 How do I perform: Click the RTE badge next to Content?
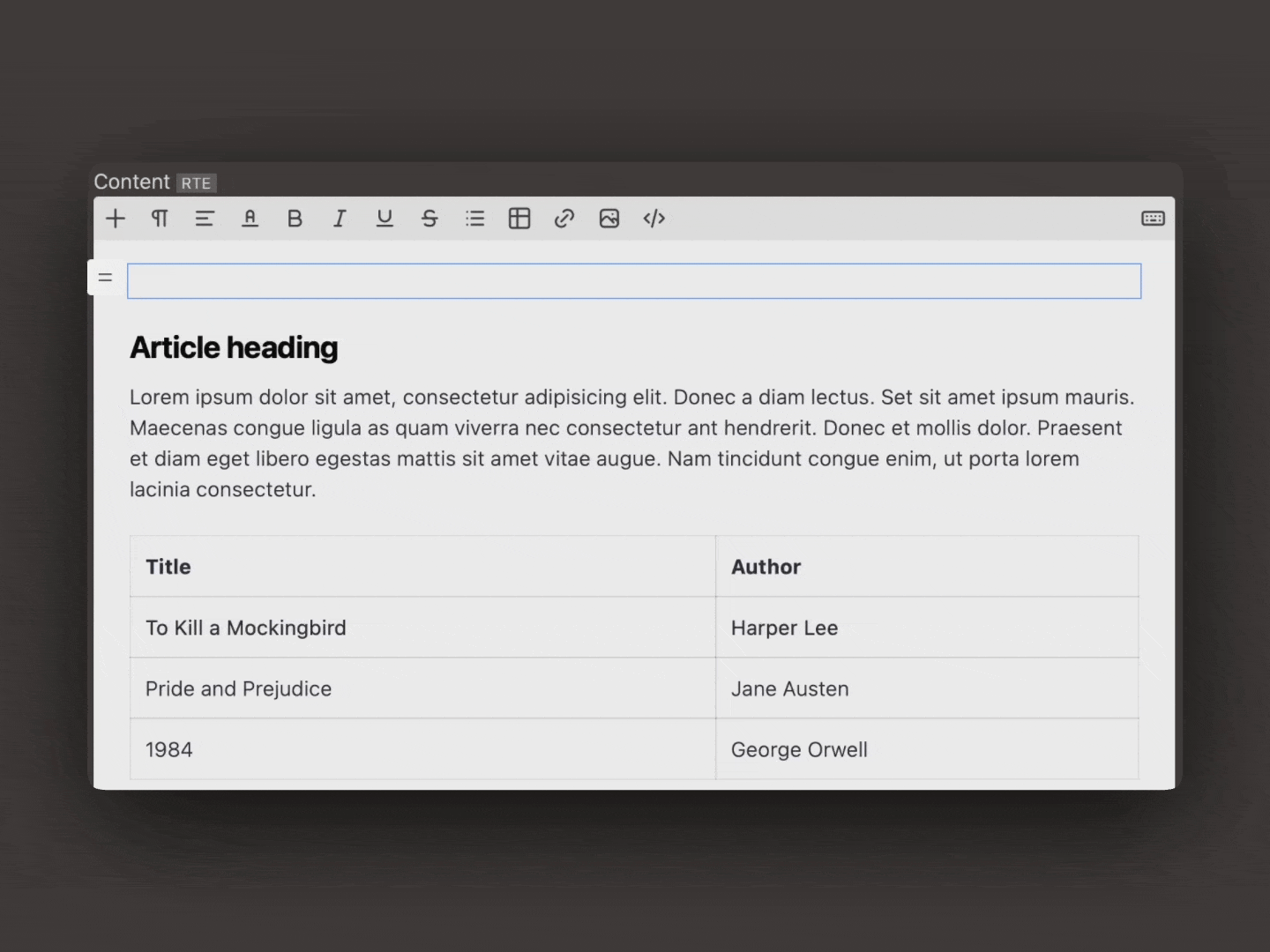[196, 182]
